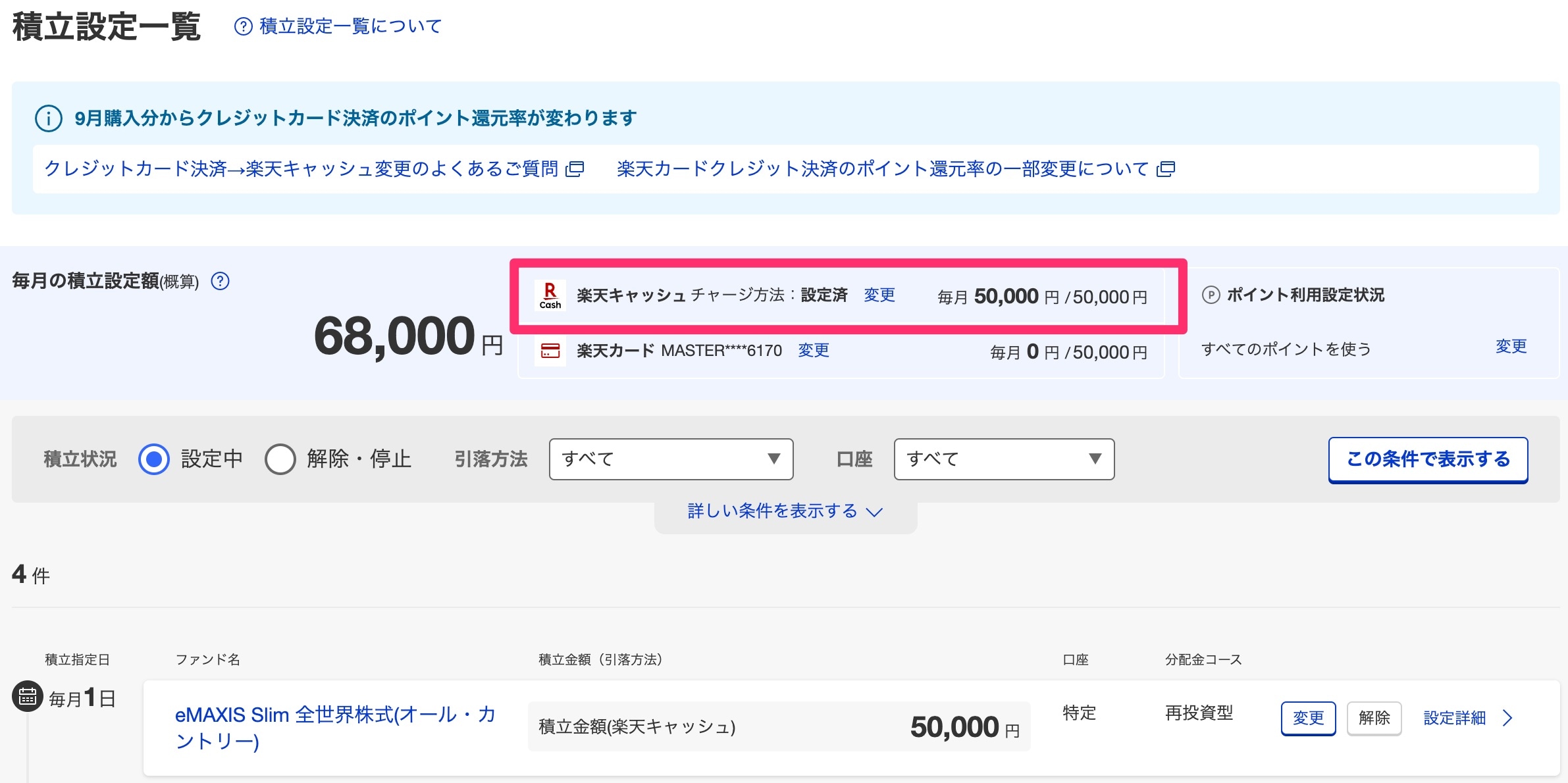The height and width of the screenshot is (783, 1568).
Task: Click 変更 for すべてのポイントを使う
Action: [1511, 347]
